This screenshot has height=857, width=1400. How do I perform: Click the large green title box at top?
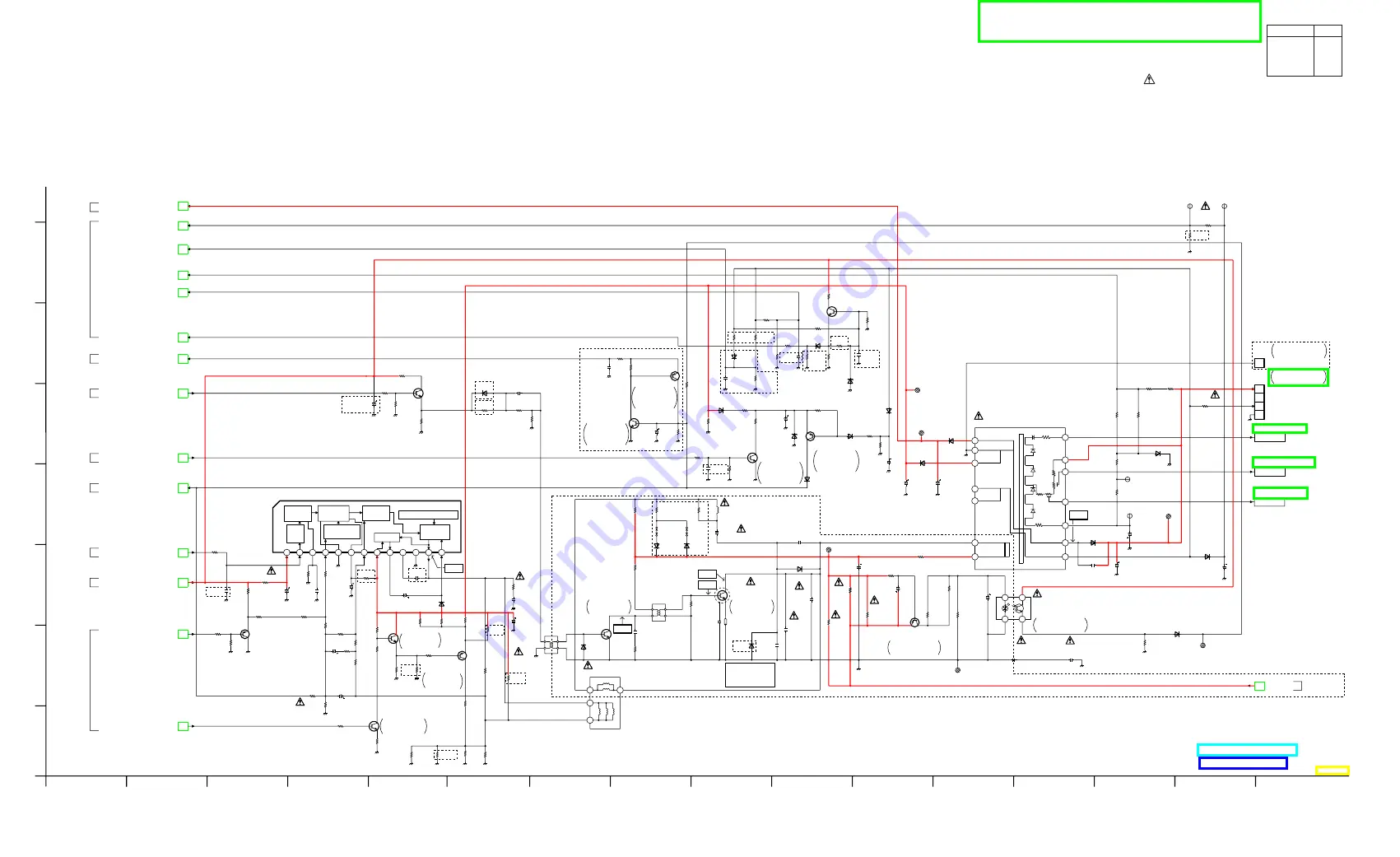coord(1119,21)
